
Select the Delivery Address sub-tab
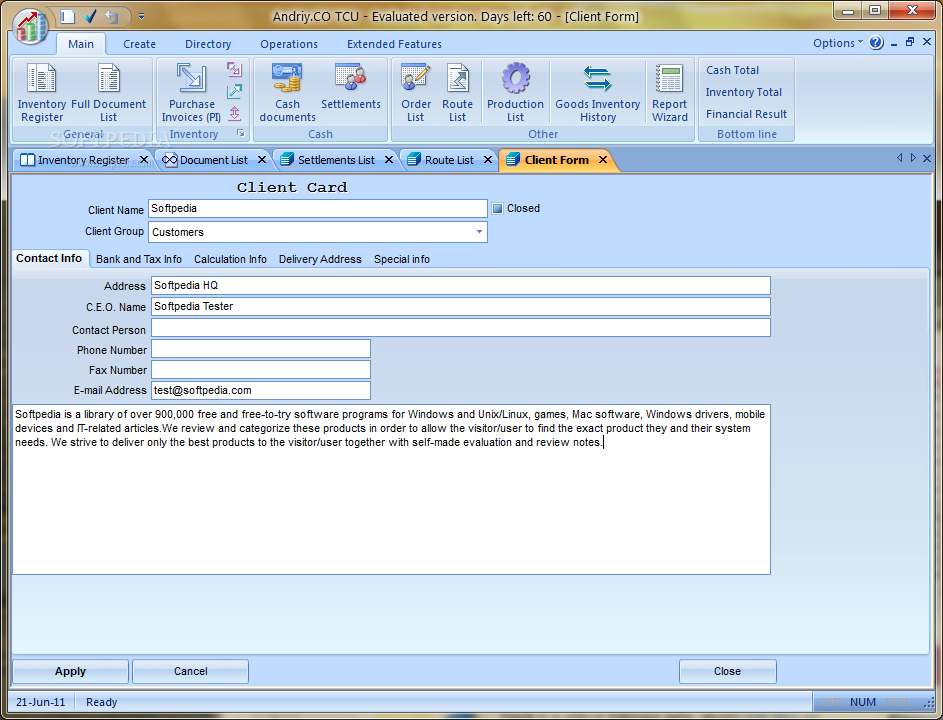tap(320, 259)
